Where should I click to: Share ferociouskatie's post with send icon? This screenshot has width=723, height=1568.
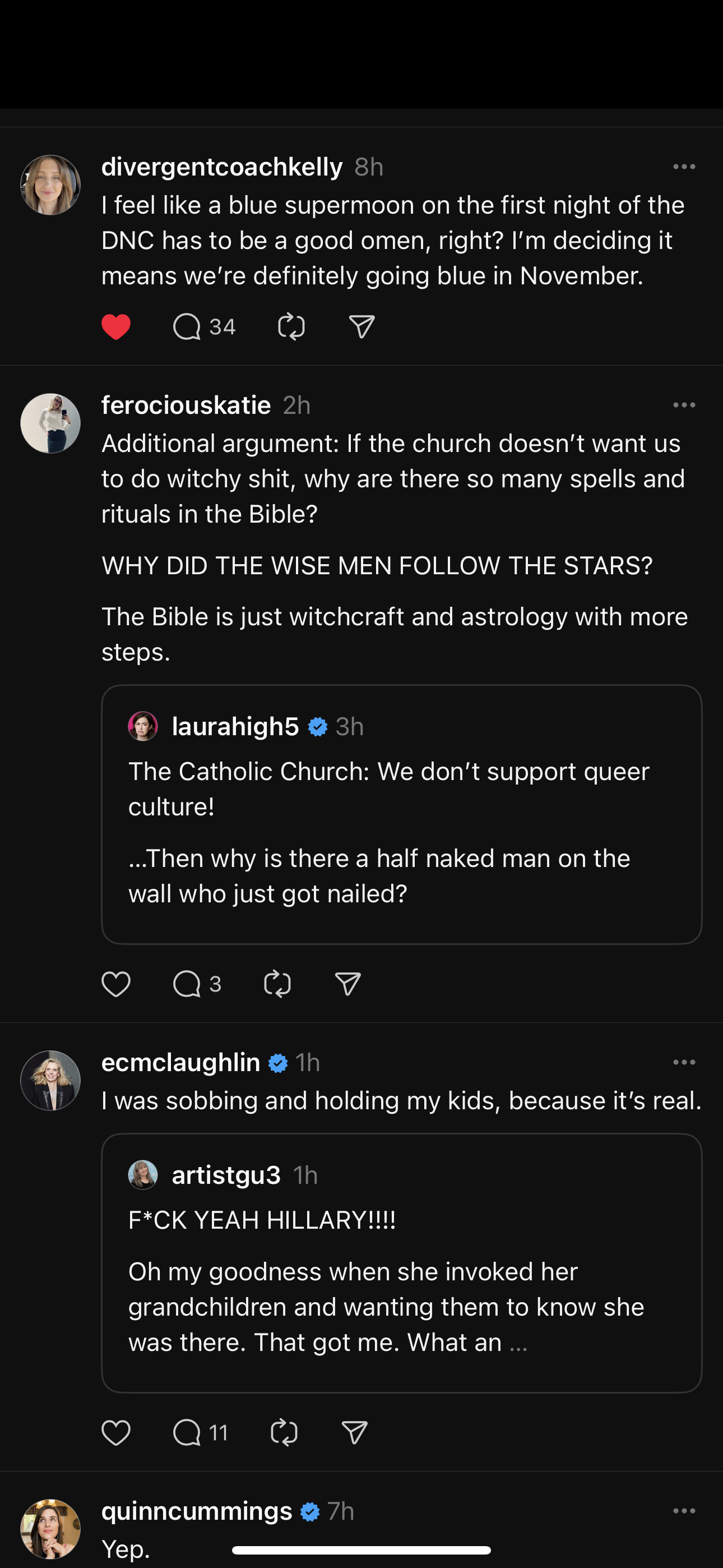pos(347,984)
